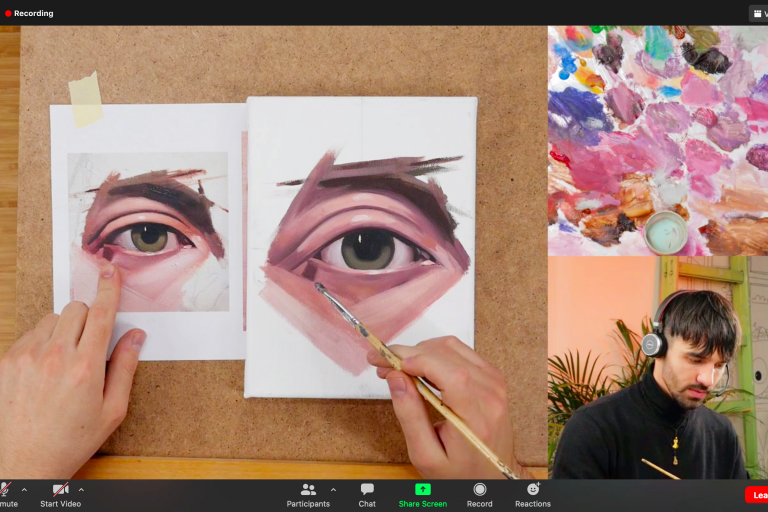Open the Participants panel
Viewport: 768px width, 512px height.
tap(308, 490)
